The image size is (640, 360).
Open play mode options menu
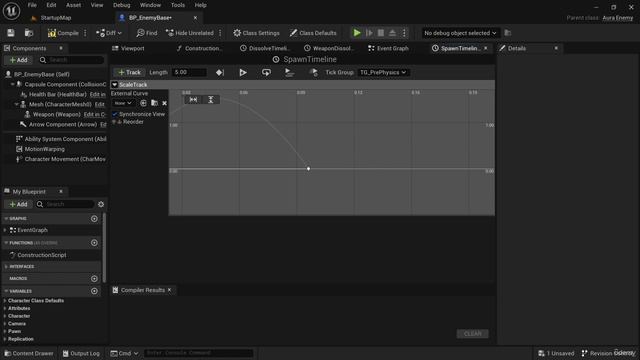404,33
